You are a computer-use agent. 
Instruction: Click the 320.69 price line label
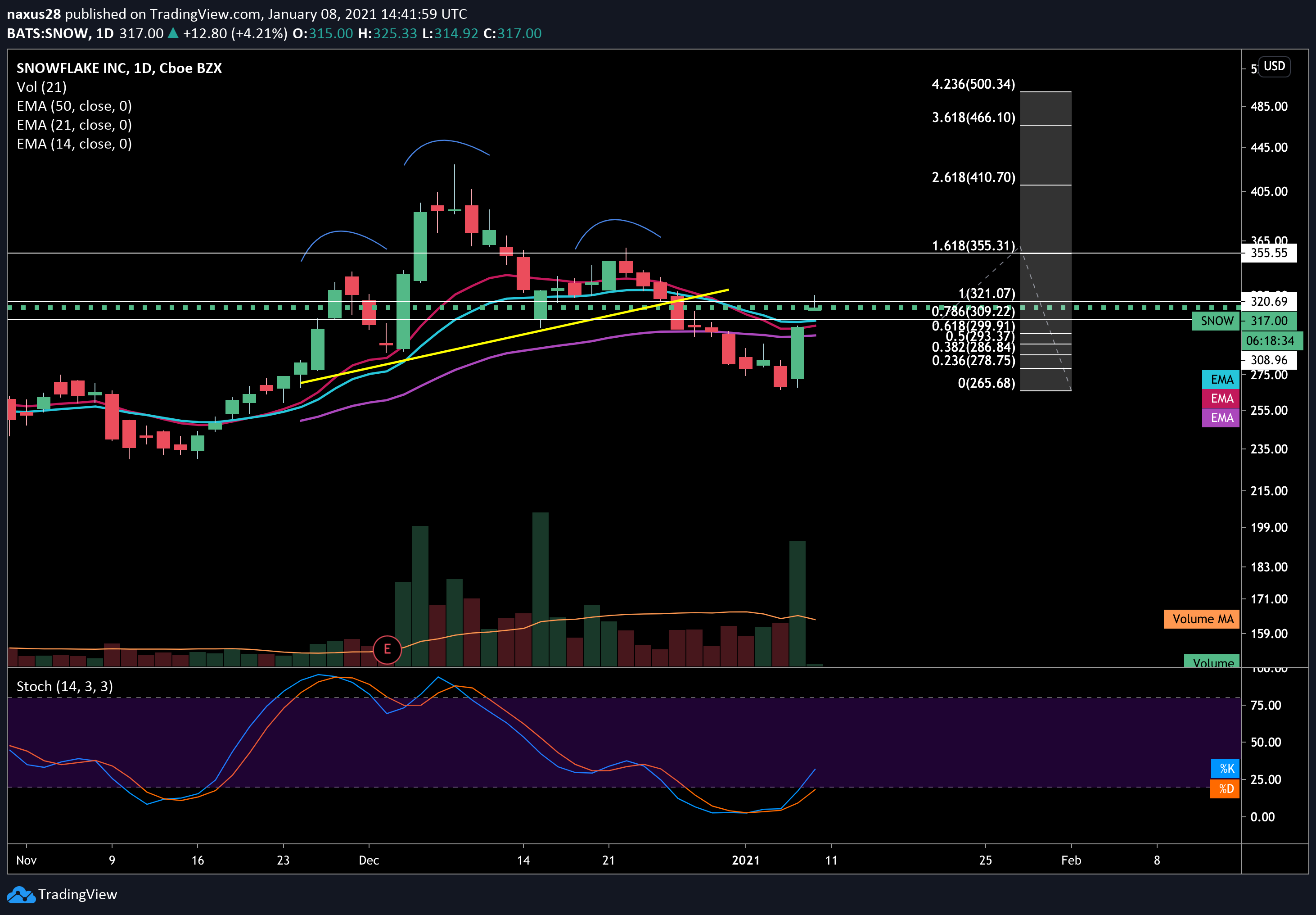pyautogui.click(x=1269, y=302)
